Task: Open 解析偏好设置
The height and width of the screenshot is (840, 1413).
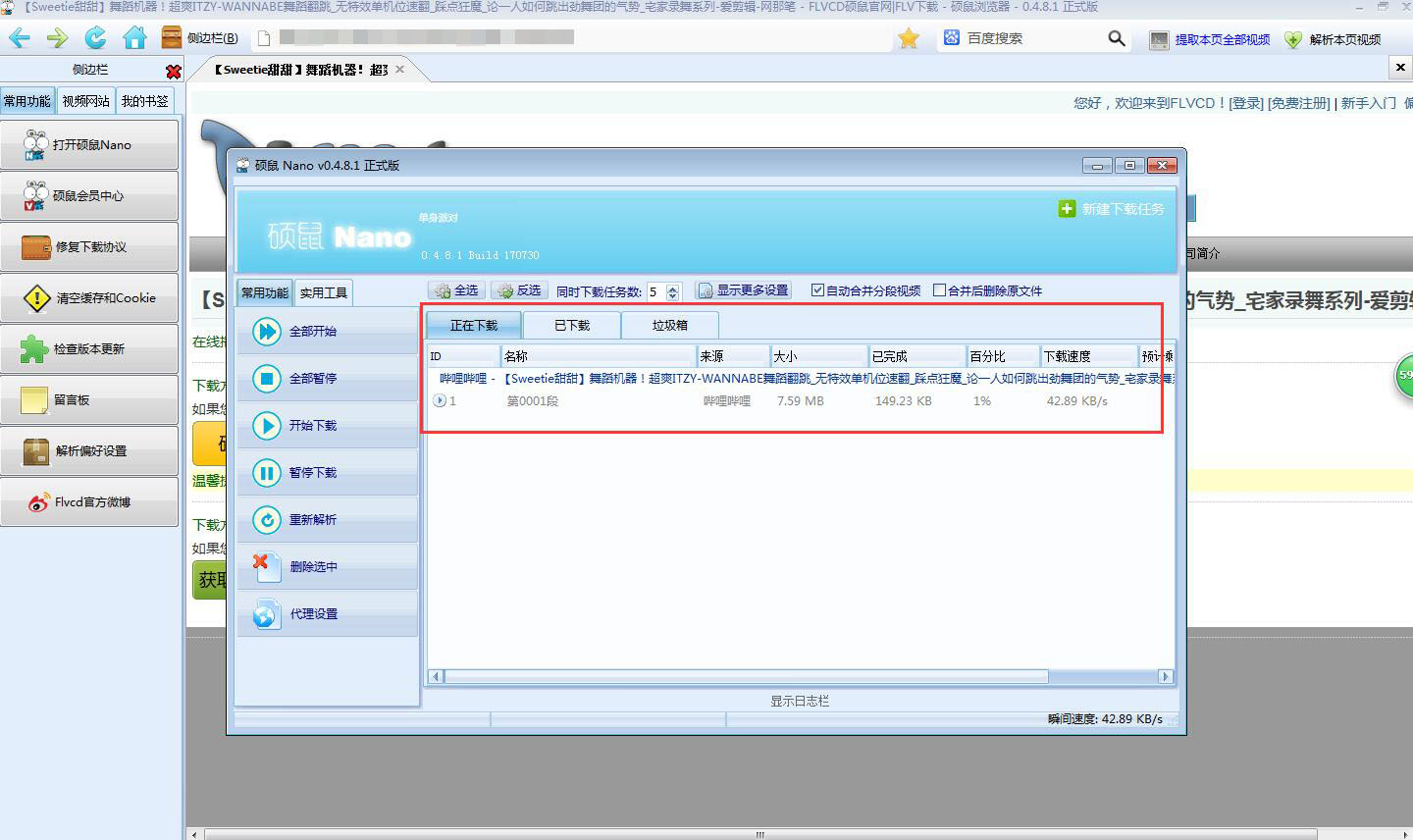Action: click(x=89, y=450)
